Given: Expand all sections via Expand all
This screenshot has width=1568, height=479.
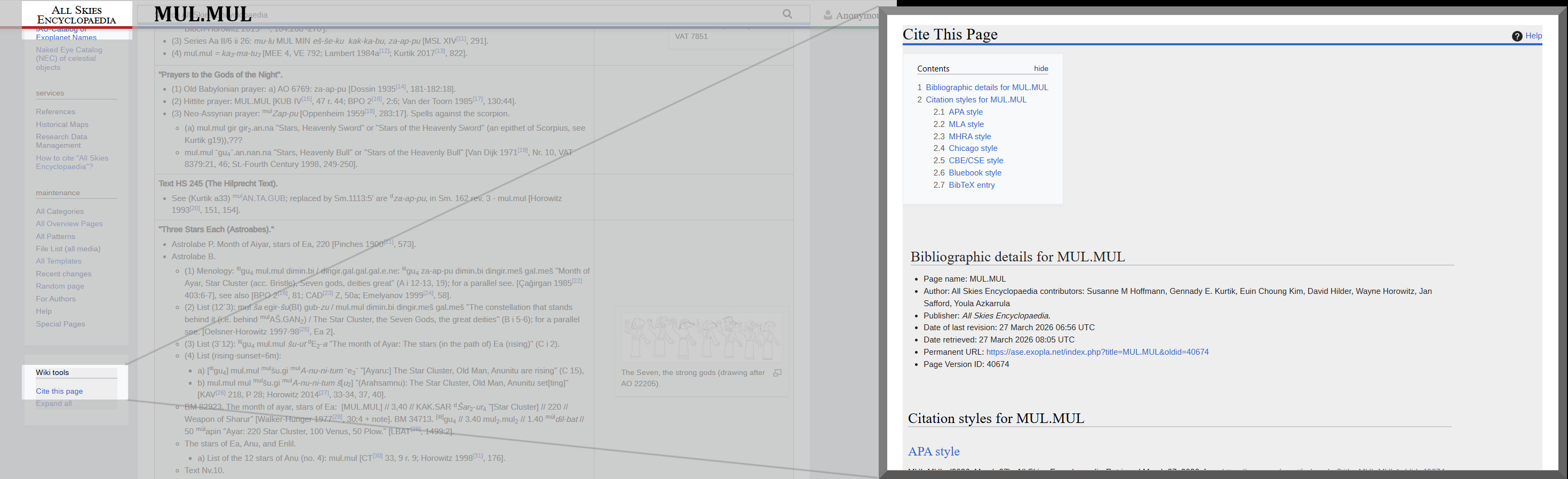Looking at the screenshot, I should [53, 404].
